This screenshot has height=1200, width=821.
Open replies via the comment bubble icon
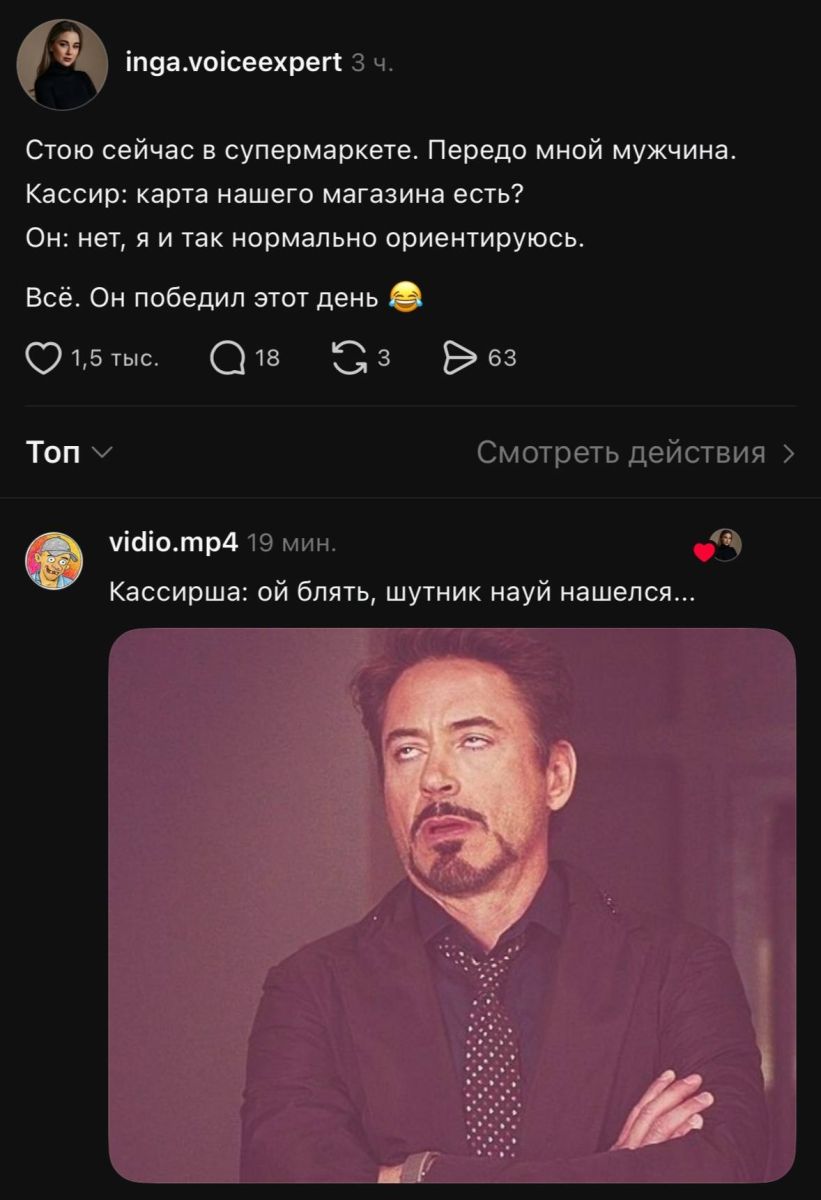[x=228, y=358]
